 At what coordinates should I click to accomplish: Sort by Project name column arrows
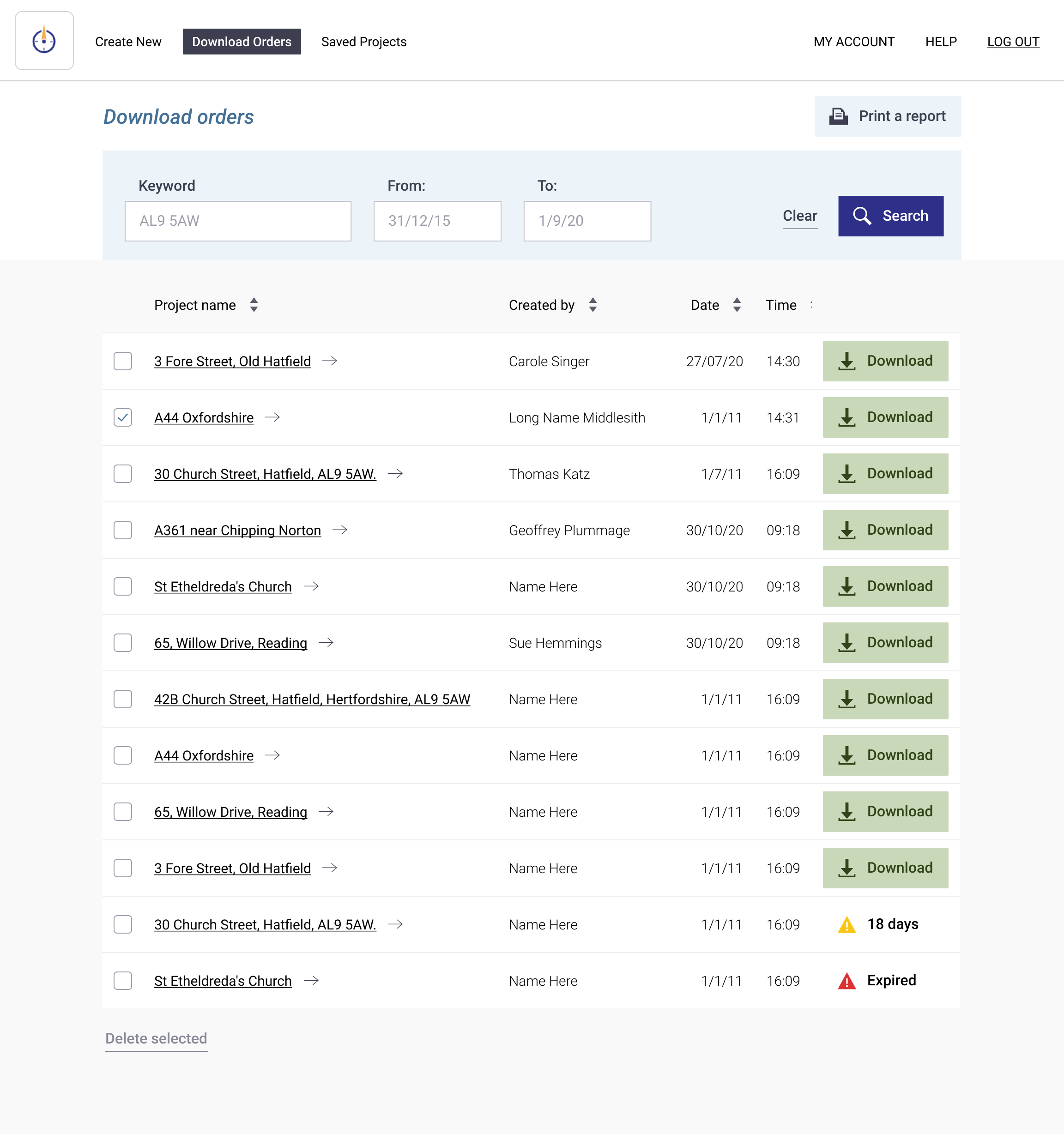click(x=254, y=305)
